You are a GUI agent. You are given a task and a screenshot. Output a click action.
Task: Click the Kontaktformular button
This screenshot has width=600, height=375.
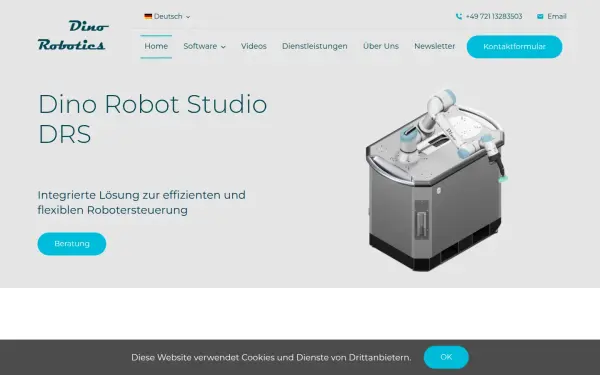point(514,47)
